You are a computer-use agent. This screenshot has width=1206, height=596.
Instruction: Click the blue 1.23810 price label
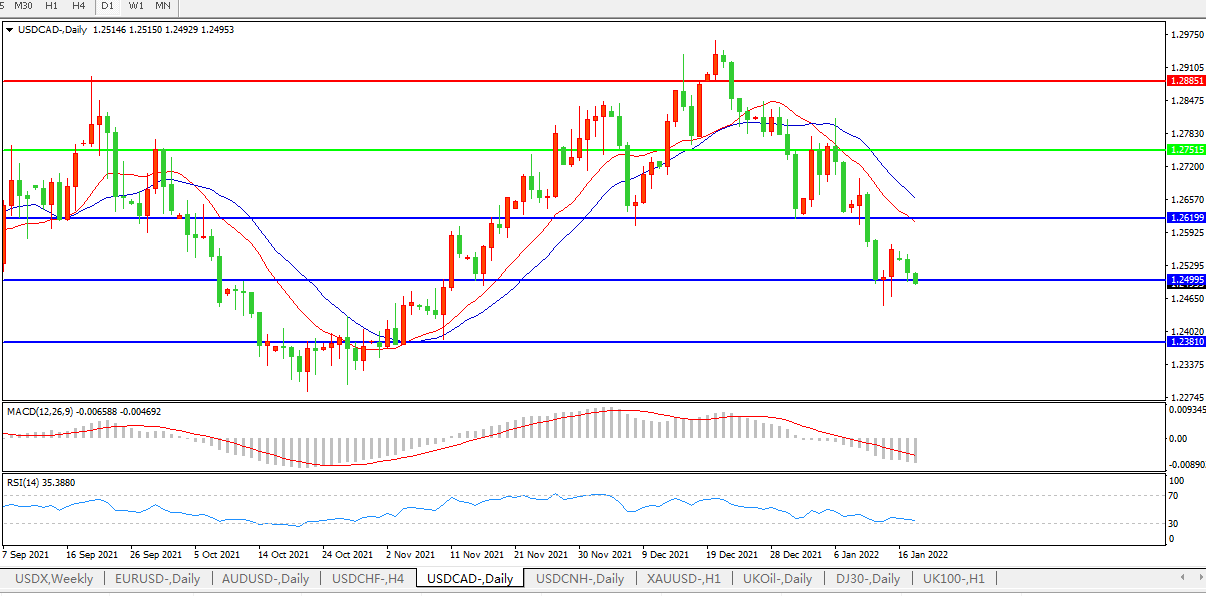1186,341
